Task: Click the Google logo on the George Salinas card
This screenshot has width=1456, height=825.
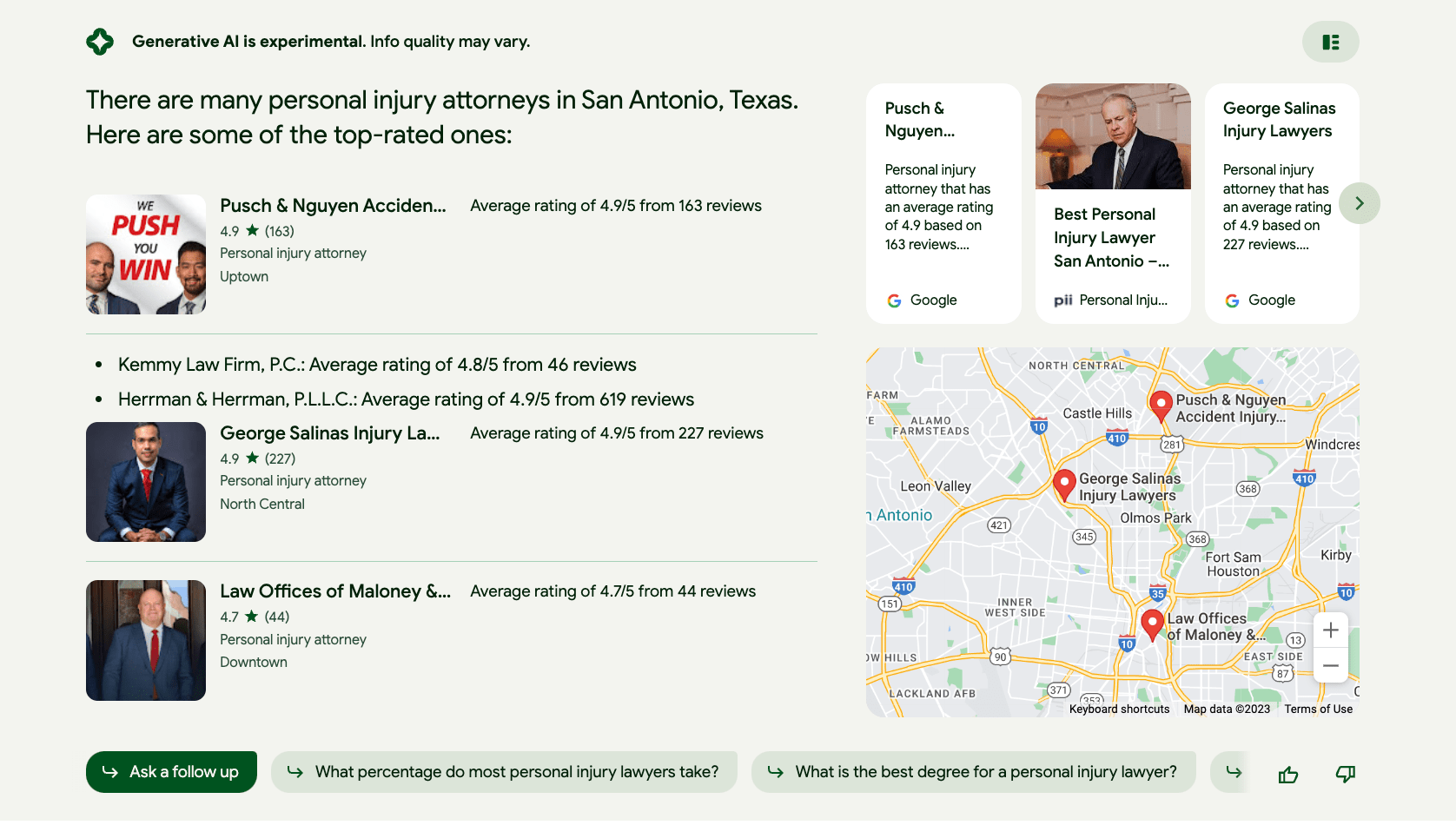Action: pyautogui.click(x=1232, y=300)
